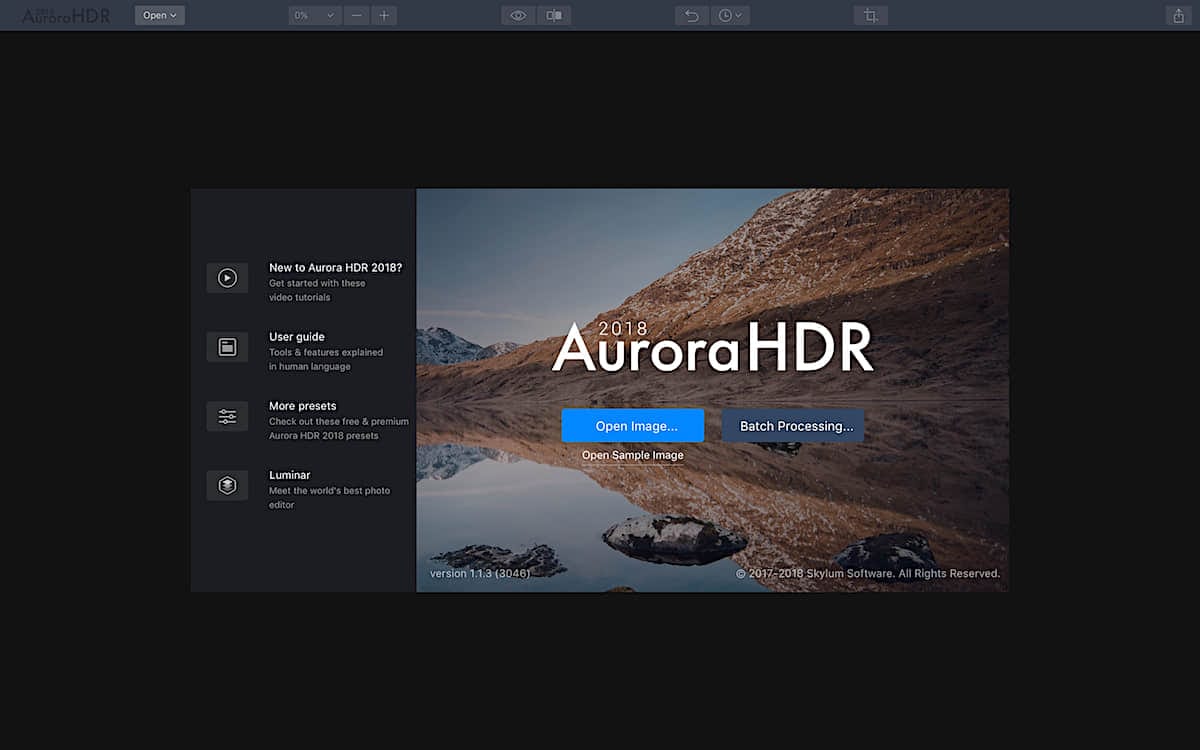Open the 'More presets' link
The height and width of the screenshot is (750, 1200).
click(303, 406)
